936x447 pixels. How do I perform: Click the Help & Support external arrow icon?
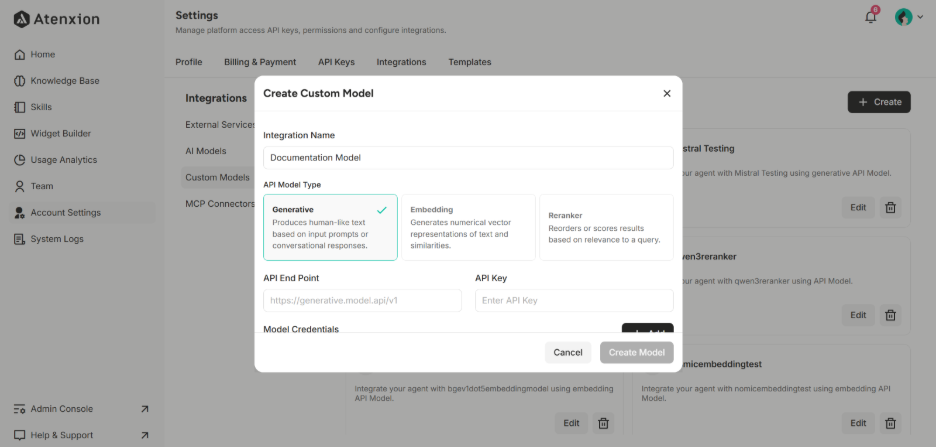(144, 435)
